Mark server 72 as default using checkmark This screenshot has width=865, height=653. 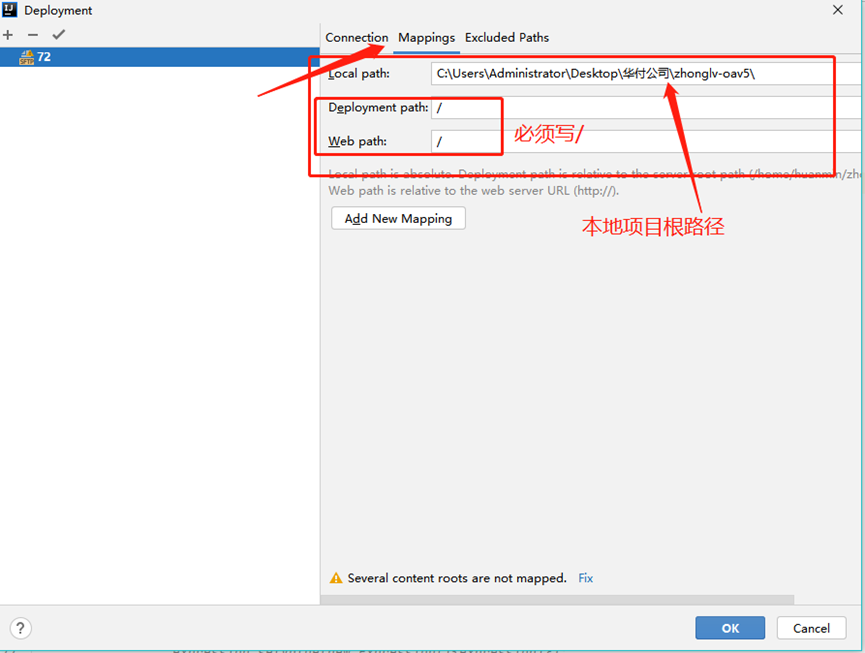coord(58,33)
